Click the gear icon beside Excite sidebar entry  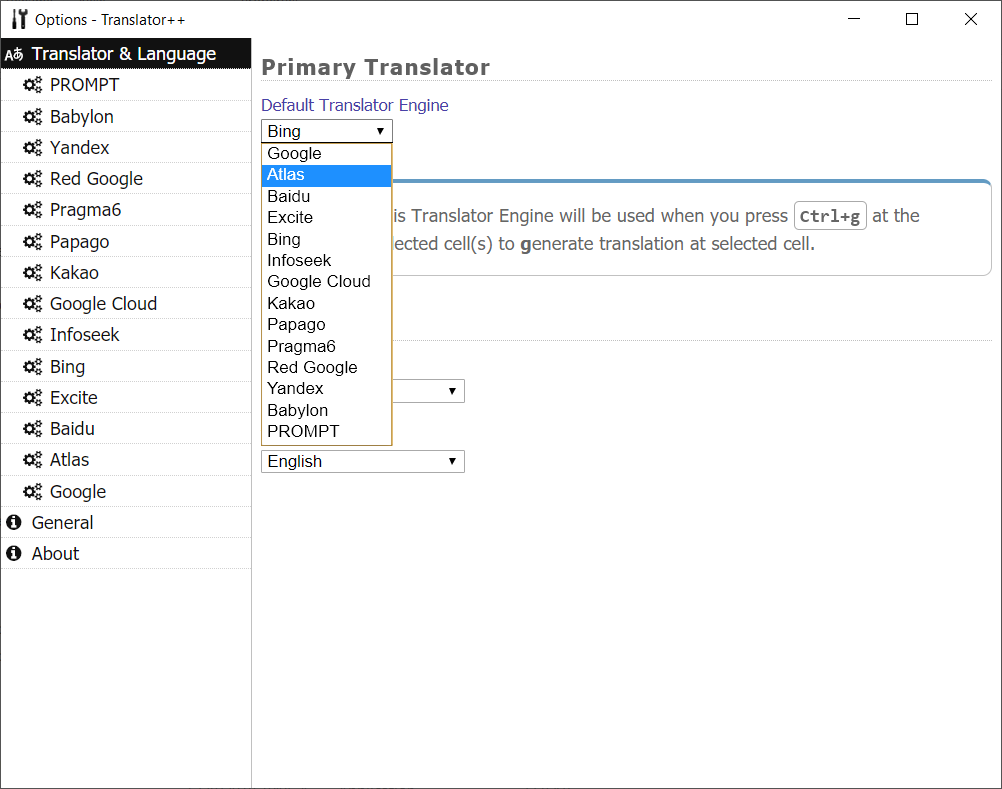pyautogui.click(x=33, y=397)
